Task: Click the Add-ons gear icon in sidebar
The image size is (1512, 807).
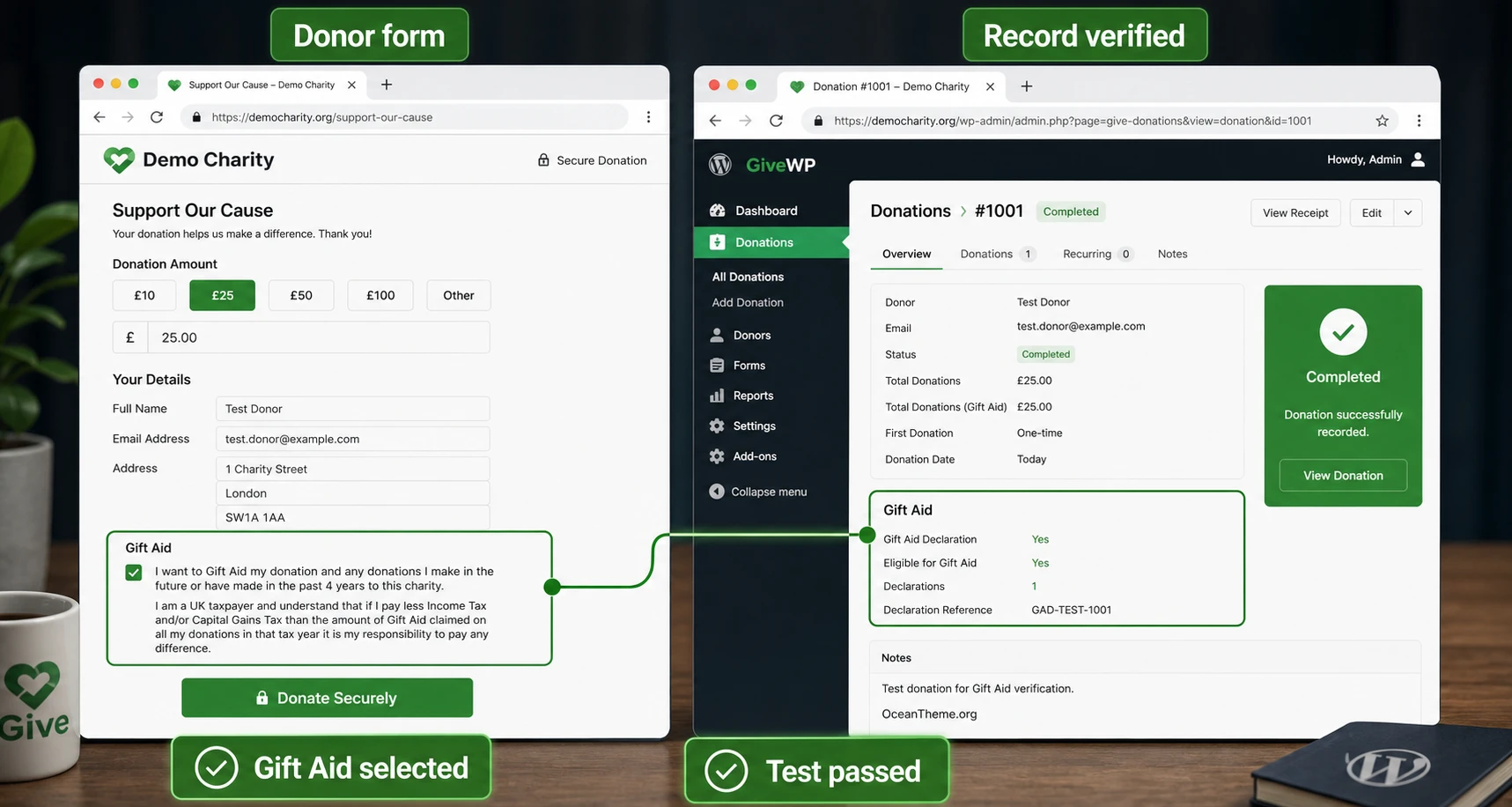Action: [717, 456]
